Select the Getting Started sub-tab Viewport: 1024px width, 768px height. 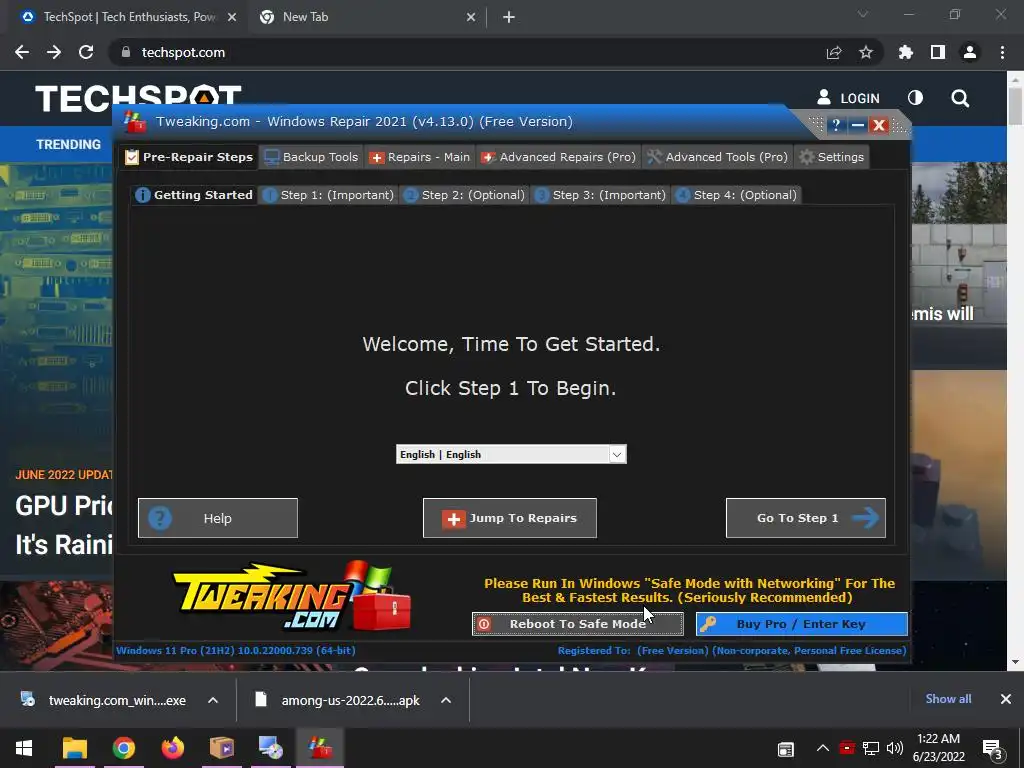[194, 195]
